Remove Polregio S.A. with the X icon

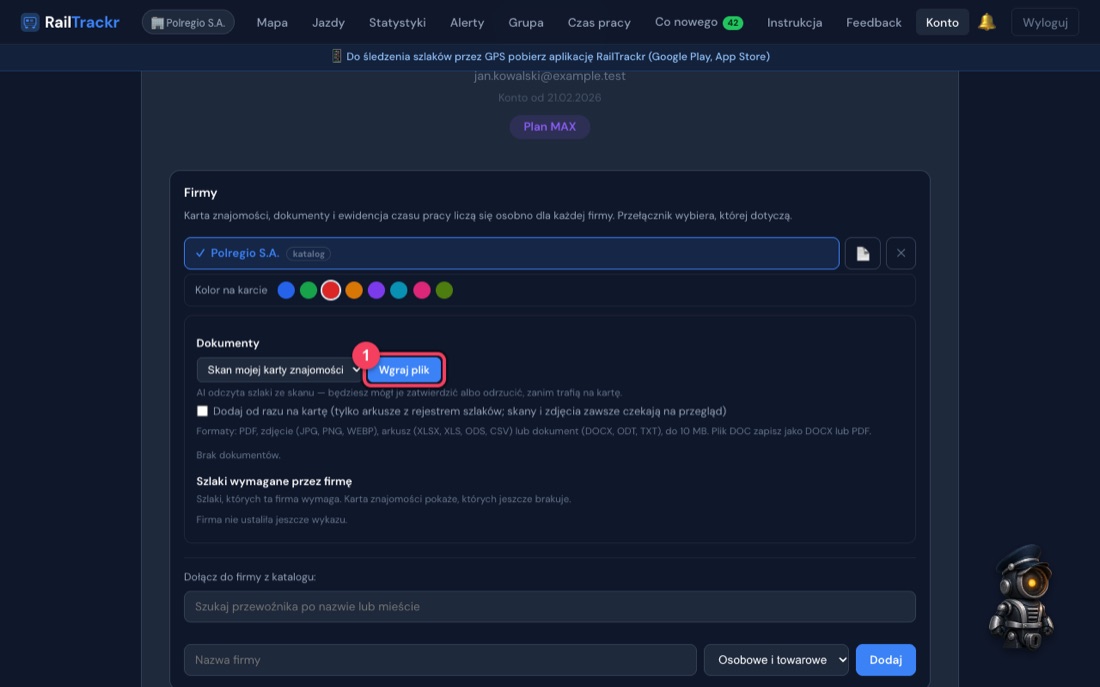(x=901, y=253)
